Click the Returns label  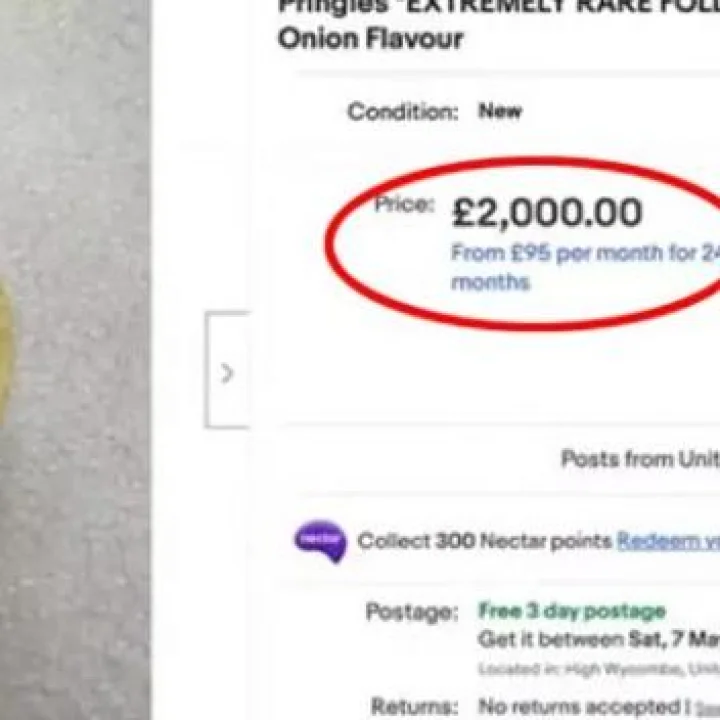[x=414, y=706]
